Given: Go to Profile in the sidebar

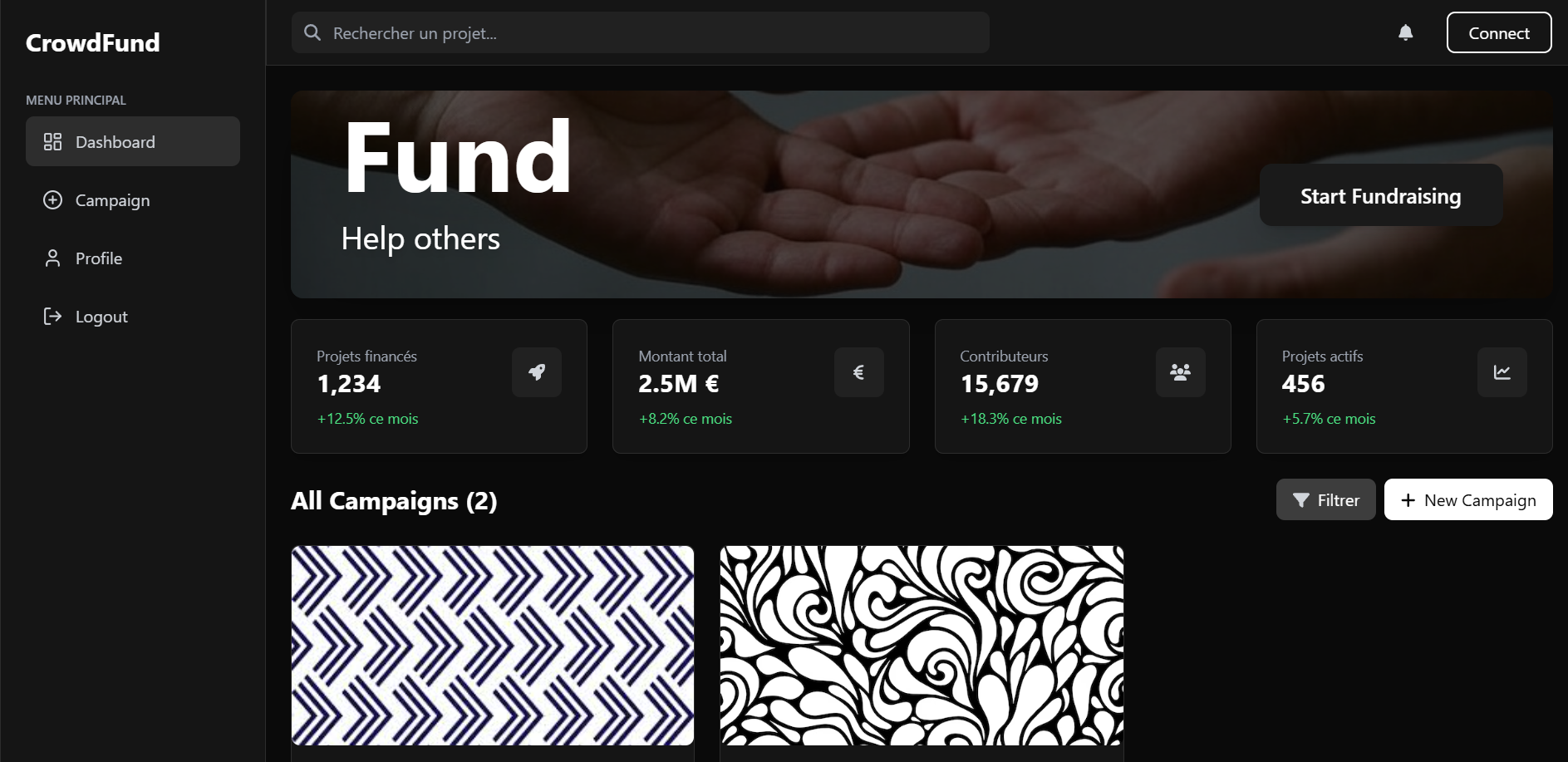Looking at the screenshot, I should point(133,258).
